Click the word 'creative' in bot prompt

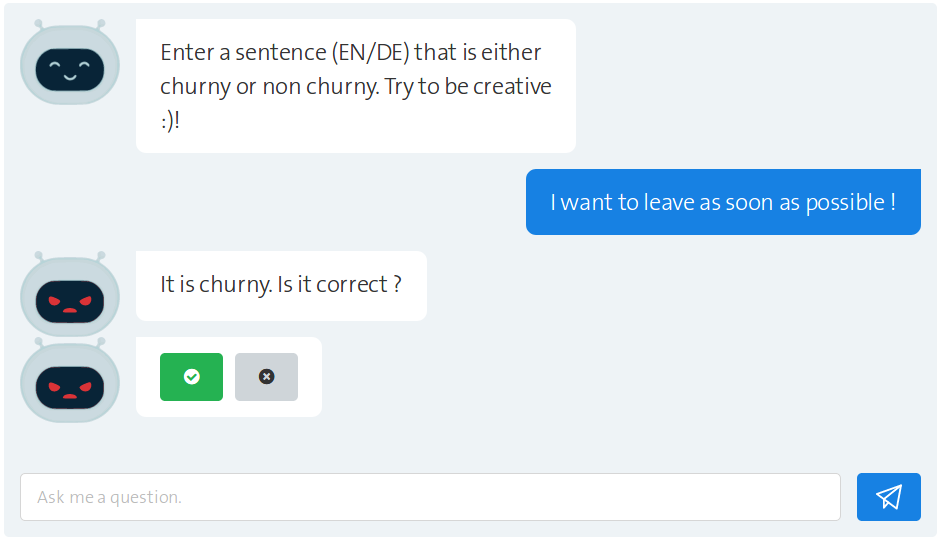point(512,86)
